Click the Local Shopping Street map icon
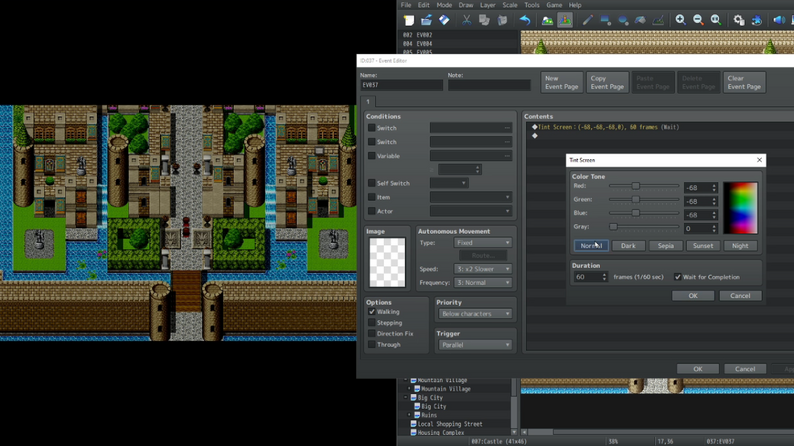This screenshot has height=446, width=794. coord(414,424)
